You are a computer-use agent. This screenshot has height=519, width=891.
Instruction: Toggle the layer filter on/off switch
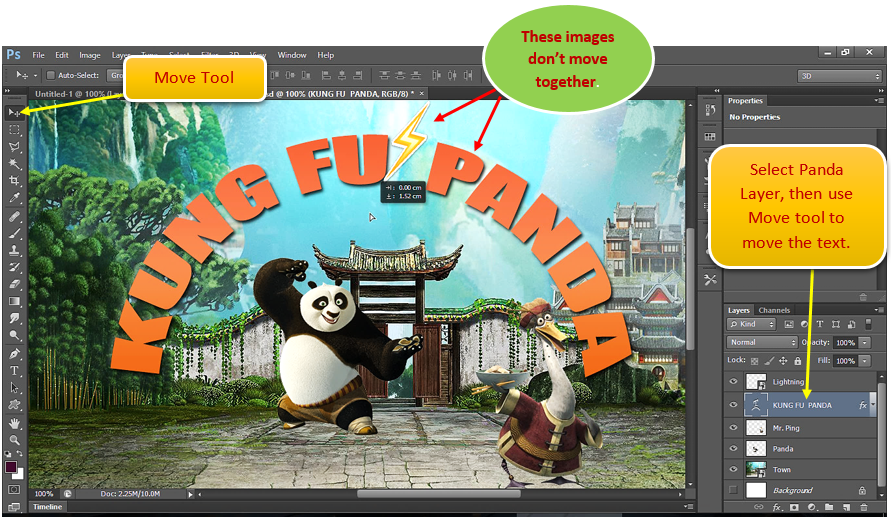point(868,324)
